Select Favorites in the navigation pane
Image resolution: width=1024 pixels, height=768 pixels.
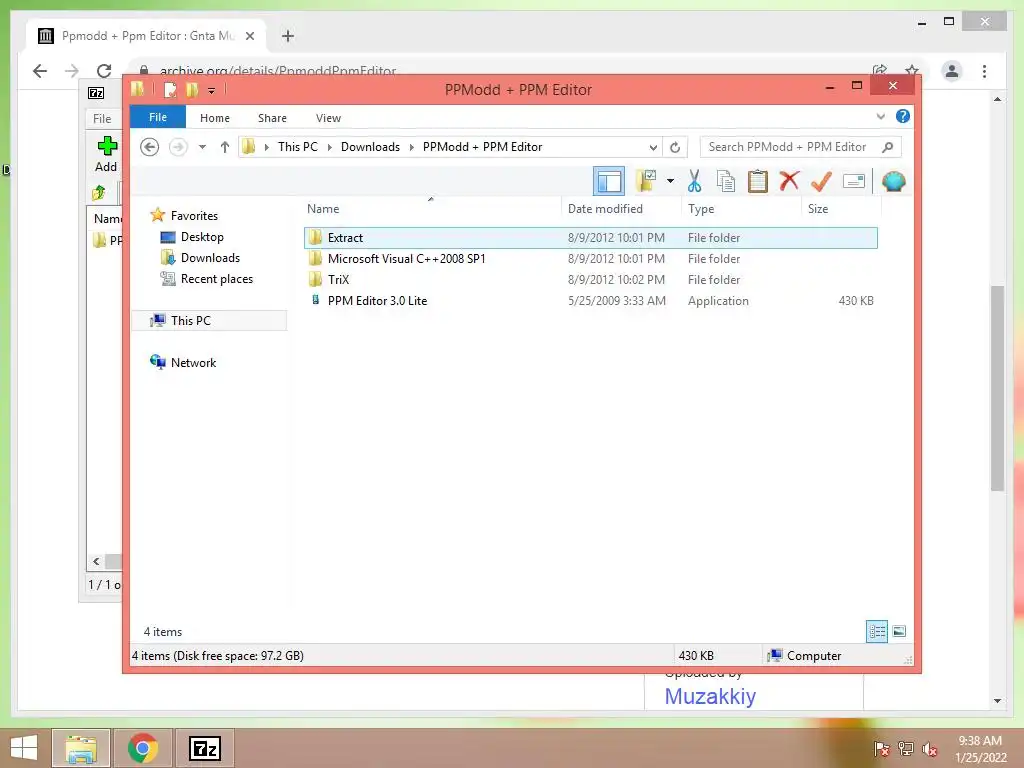click(x=194, y=216)
